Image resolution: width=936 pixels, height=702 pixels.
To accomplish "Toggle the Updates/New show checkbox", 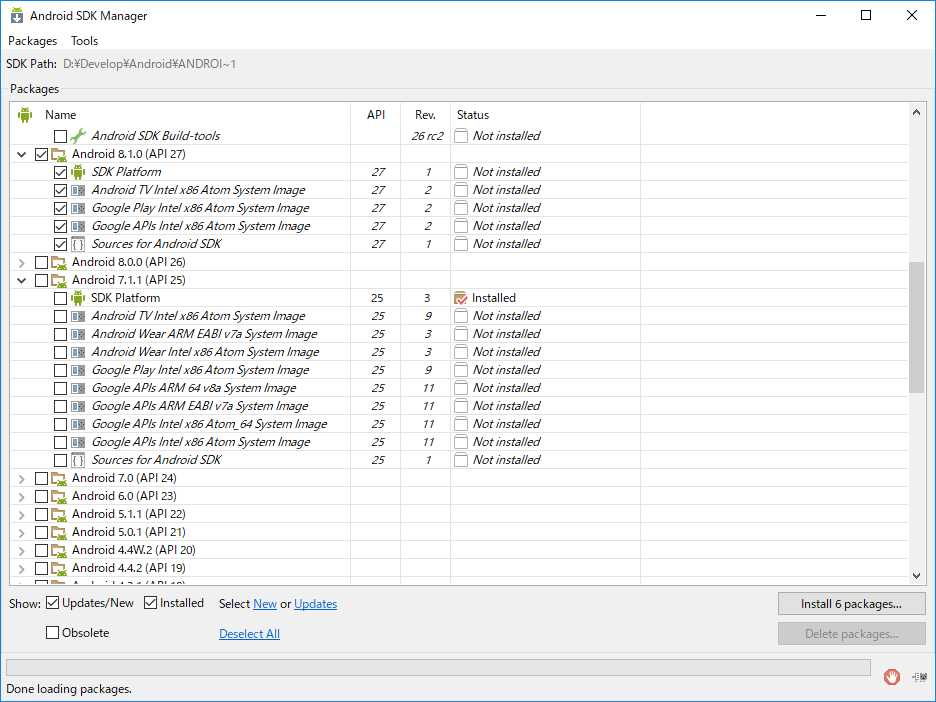I will click(x=53, y=603).
